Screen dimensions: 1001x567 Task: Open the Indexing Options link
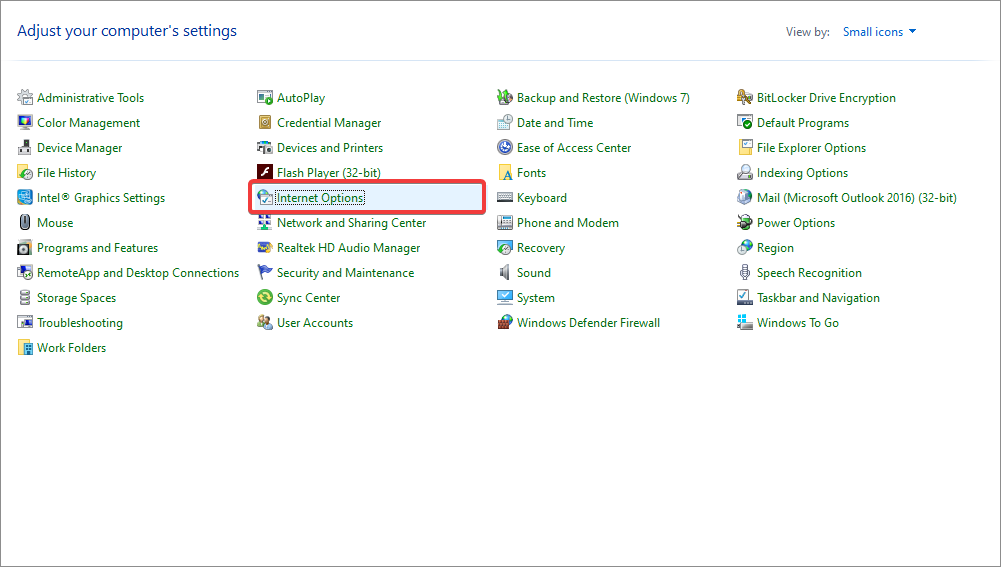click(x=802, y=172)
